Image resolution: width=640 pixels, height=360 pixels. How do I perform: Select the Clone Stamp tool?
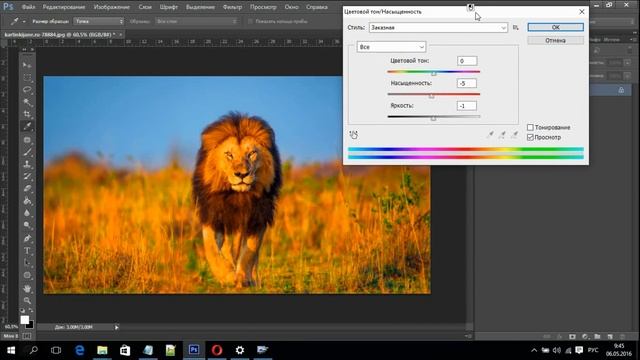(x=27, y=164)
